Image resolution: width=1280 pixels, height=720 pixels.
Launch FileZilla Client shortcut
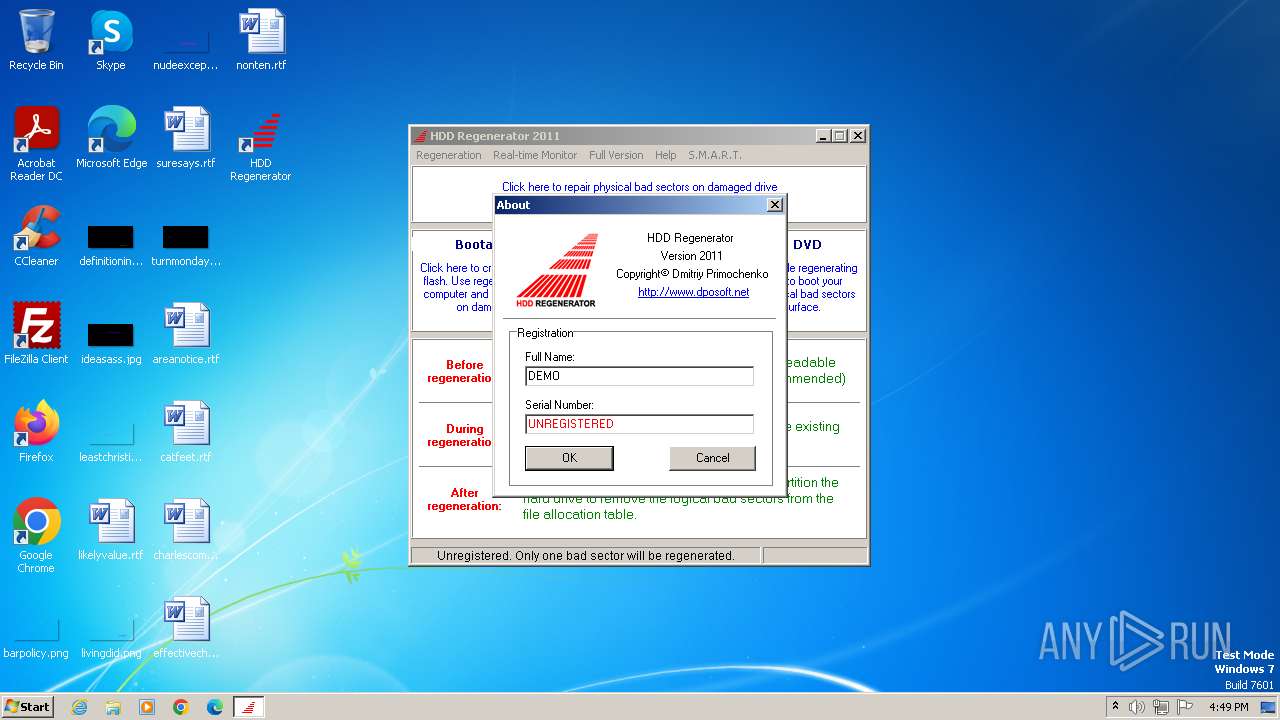tap(36, 334)
